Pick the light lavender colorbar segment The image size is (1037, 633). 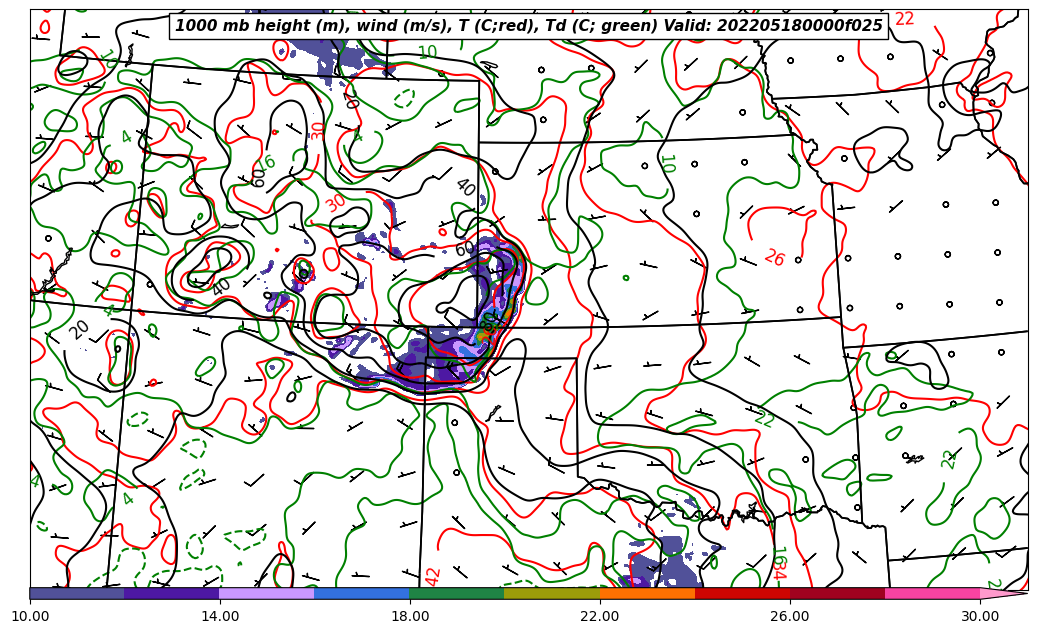pyautogui.click(x=266, y=593)
